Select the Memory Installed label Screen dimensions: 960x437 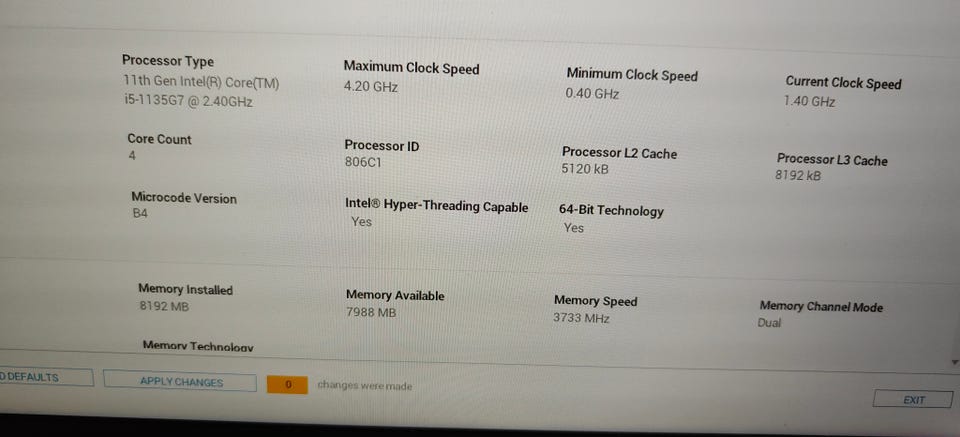pyautogui.click(x=185, y=289)
